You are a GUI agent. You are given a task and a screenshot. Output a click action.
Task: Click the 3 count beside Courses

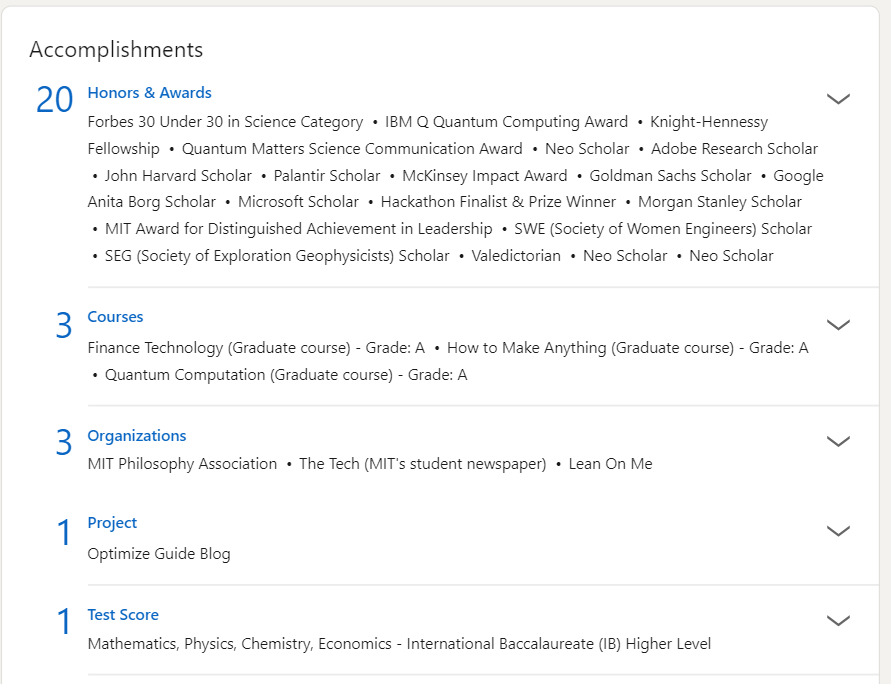click(64, 325)
